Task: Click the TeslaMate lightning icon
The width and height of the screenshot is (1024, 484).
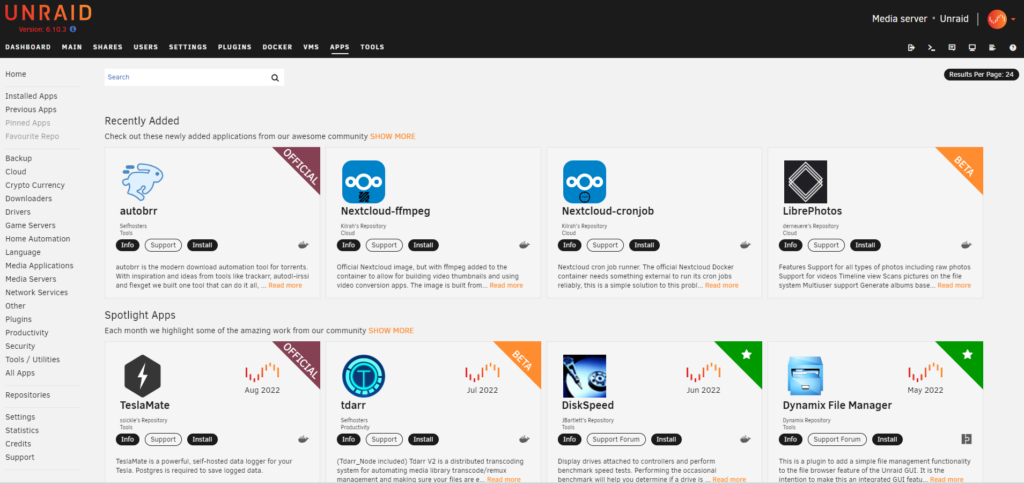Action: click(x=142, y=376)
